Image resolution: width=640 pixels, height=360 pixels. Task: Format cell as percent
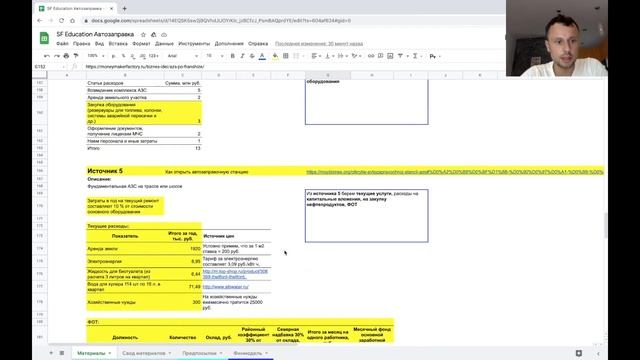pos(123,56)
